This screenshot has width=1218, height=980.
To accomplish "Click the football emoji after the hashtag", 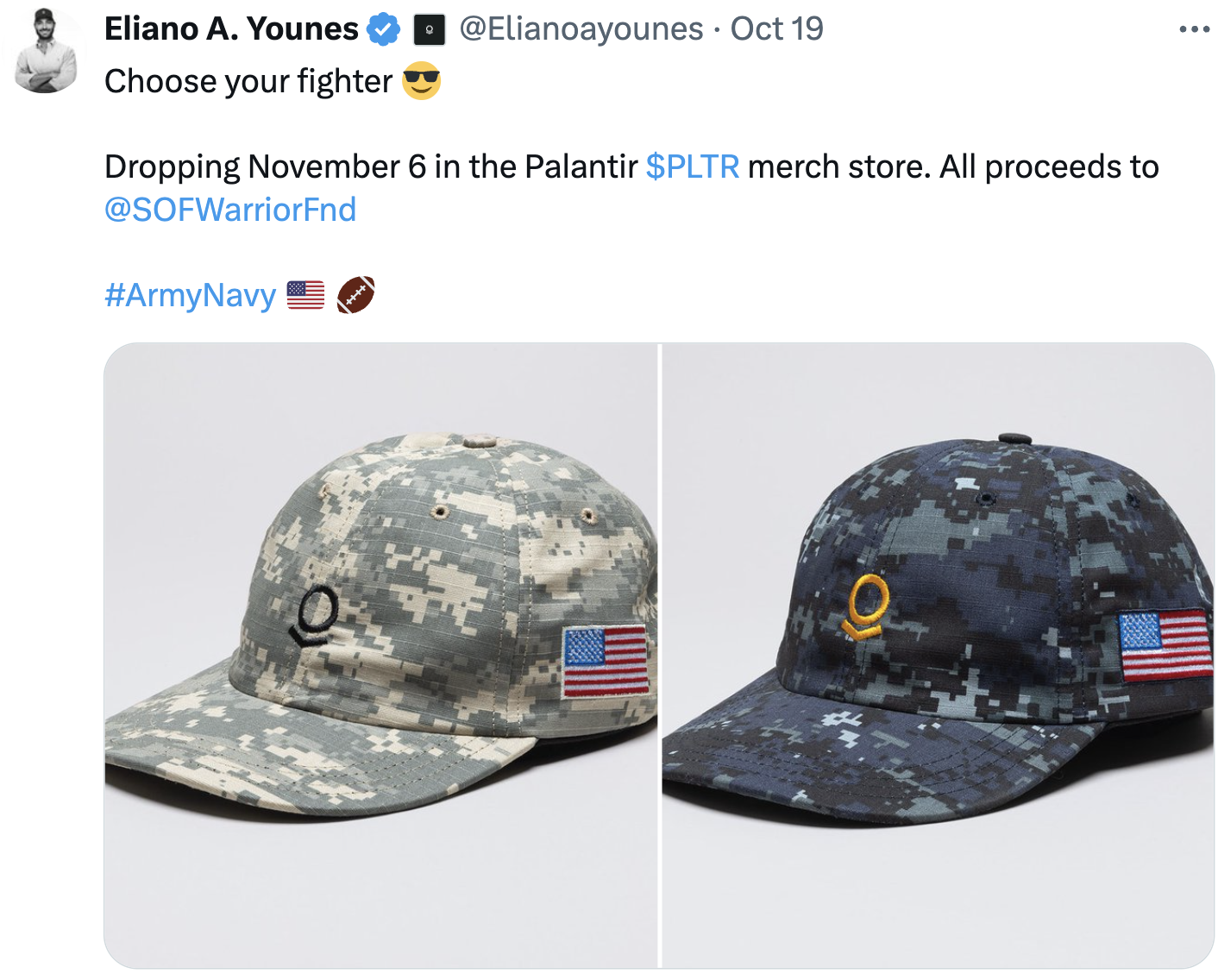I will (x=359, y=295).
